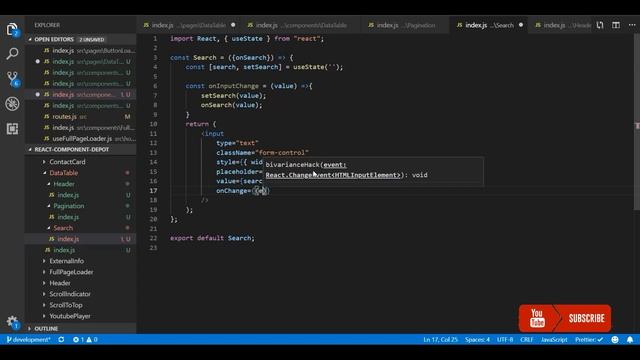Collapse the REACT-COMPONENT-DEPOT section

pyautogui.click(x=71, y=149)
